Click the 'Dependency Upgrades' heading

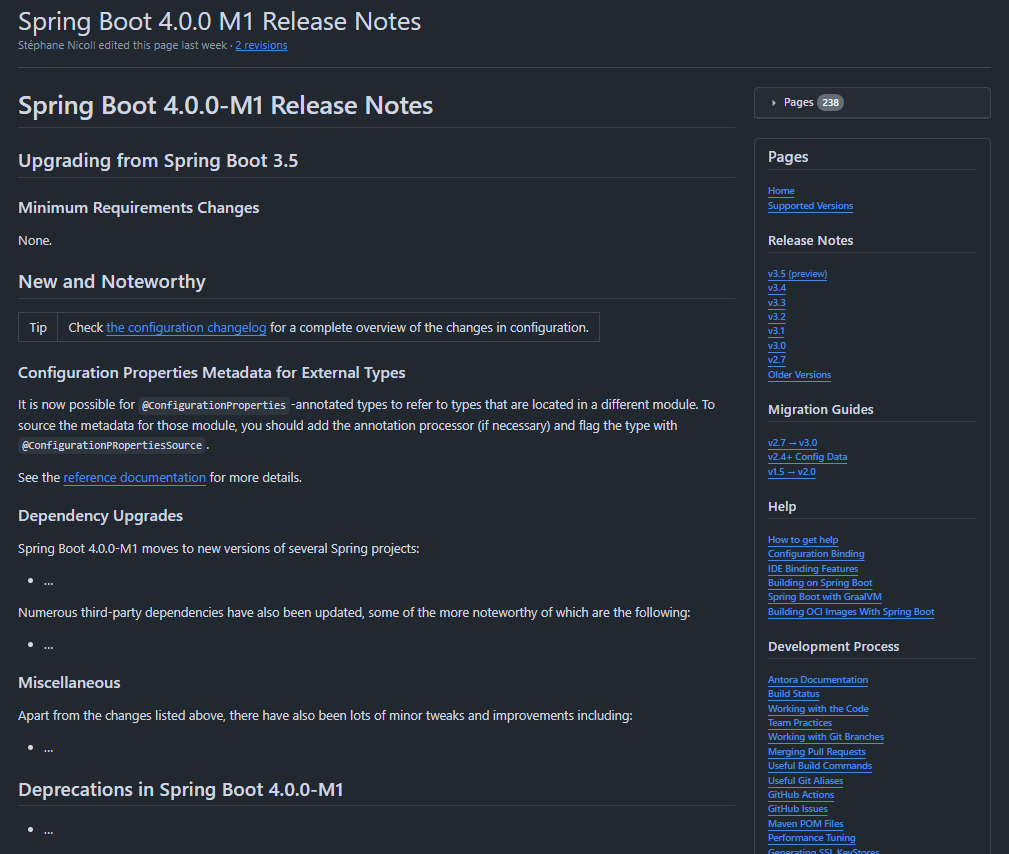100,516
